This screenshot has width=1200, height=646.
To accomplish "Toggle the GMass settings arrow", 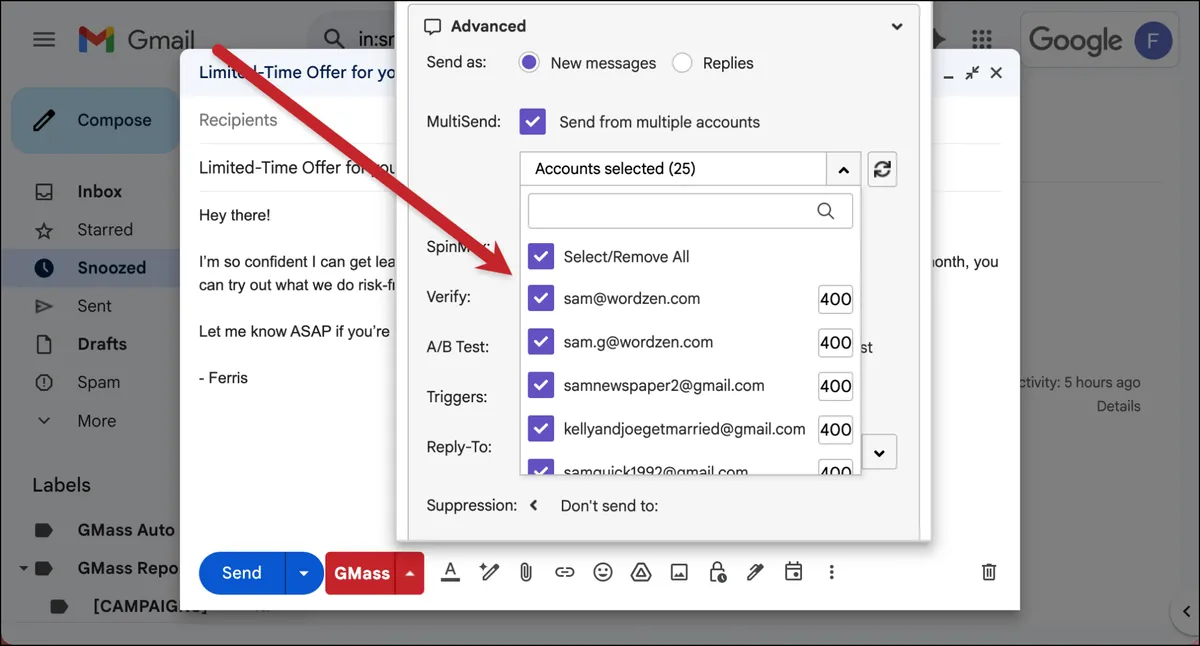I will tap(410, 573).
